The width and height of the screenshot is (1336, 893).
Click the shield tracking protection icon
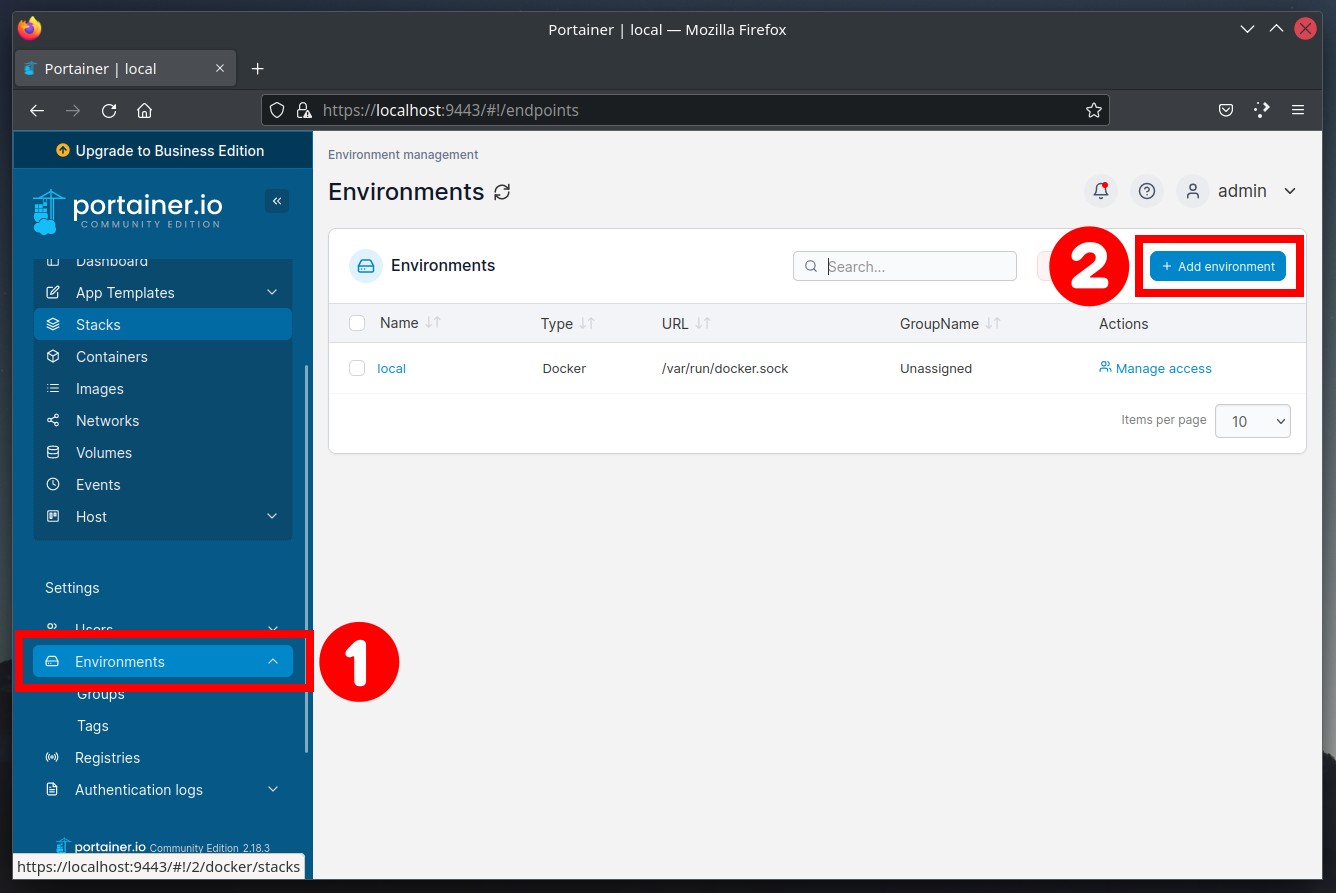coord(278,110)
